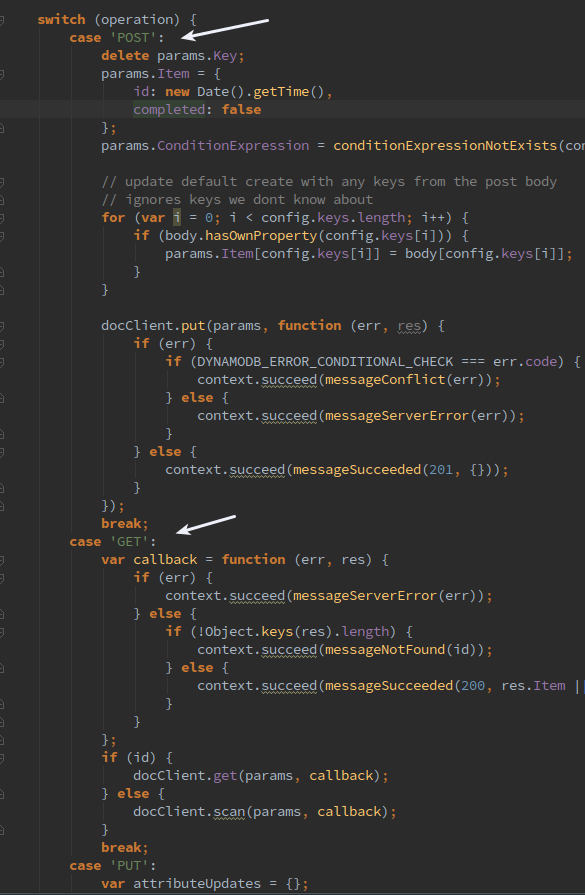The image size is (585, 895).
Task: Collapse the if (!Object.keys(res).length) fold marker
Action: coord(2,632)
